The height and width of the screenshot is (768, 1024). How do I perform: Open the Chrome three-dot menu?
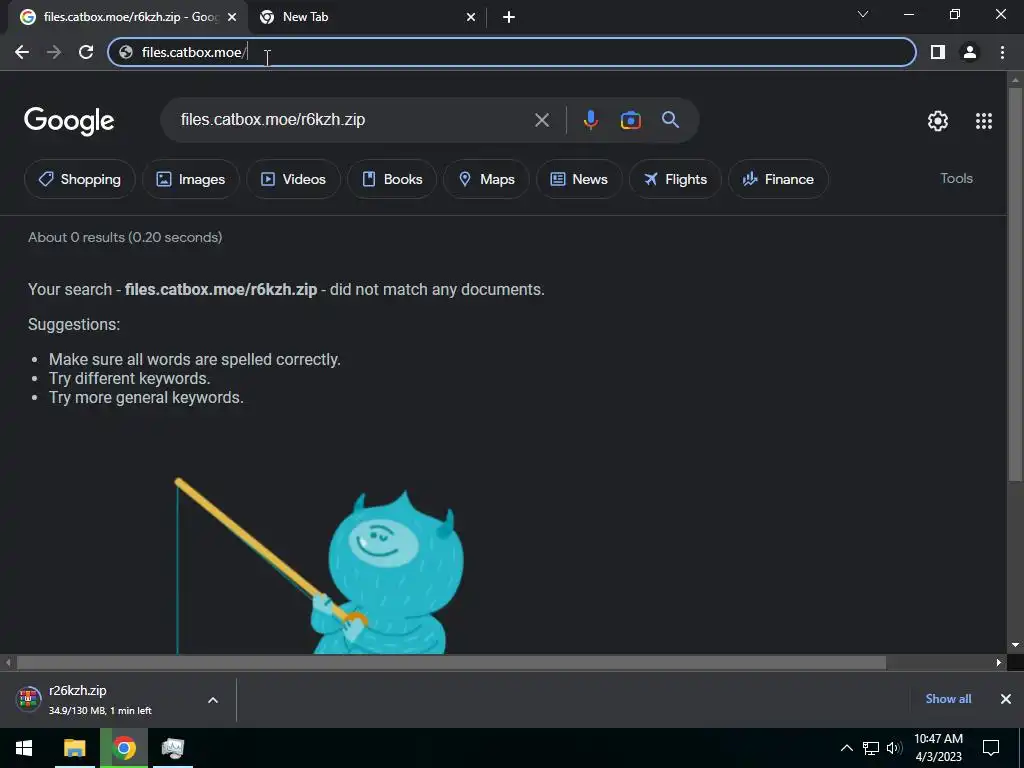(1002, 52)
